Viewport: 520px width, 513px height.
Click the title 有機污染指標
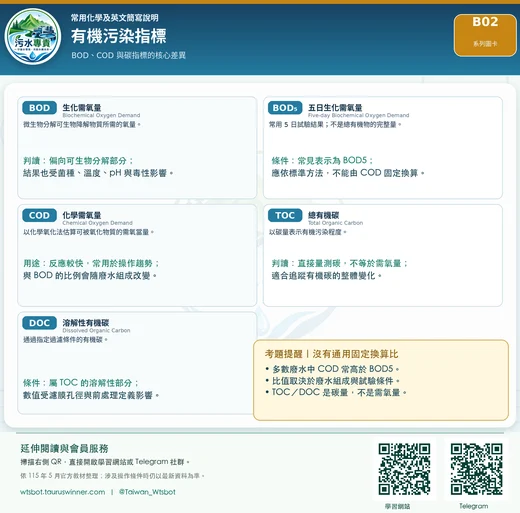click(x=119, y=36)
